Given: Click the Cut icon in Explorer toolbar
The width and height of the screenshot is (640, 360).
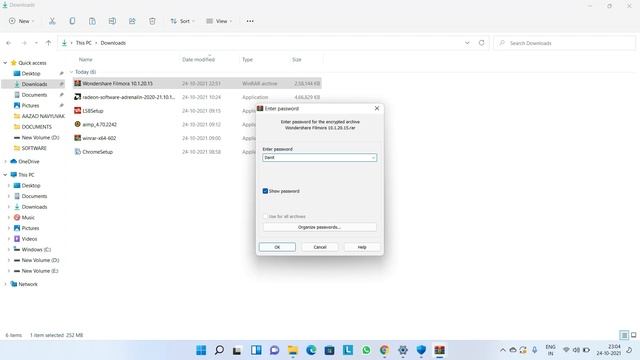Looking at the screenshot, I should click(x=52, y=21).
